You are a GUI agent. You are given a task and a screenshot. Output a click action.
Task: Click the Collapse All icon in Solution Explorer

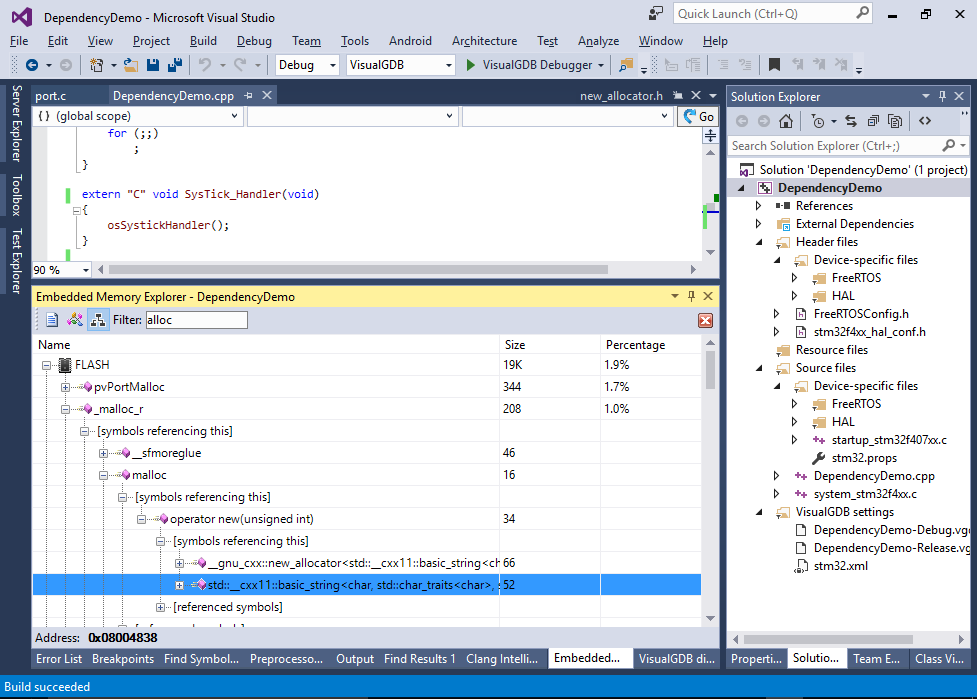click(x=873, y=121)
